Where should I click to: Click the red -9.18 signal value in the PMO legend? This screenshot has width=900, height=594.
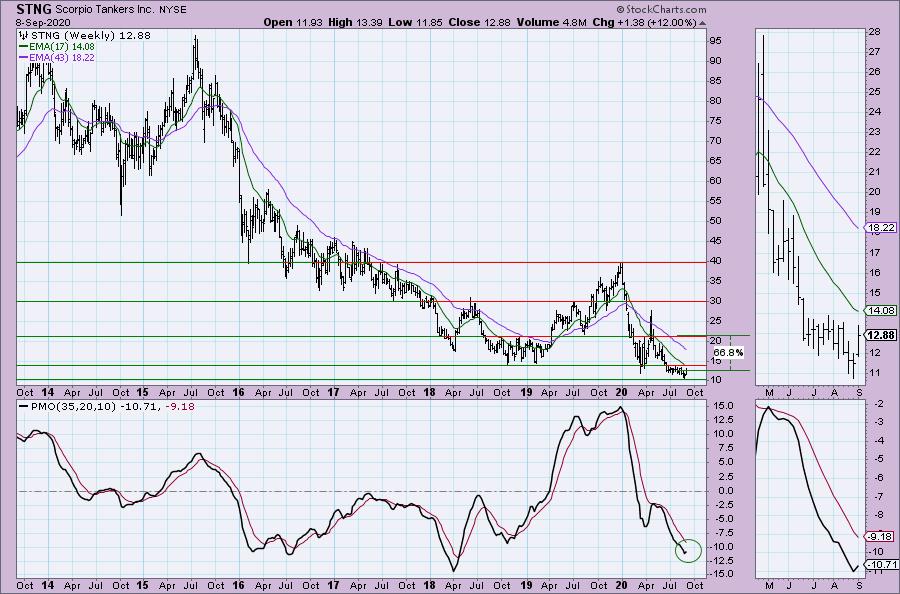[179, 406]
